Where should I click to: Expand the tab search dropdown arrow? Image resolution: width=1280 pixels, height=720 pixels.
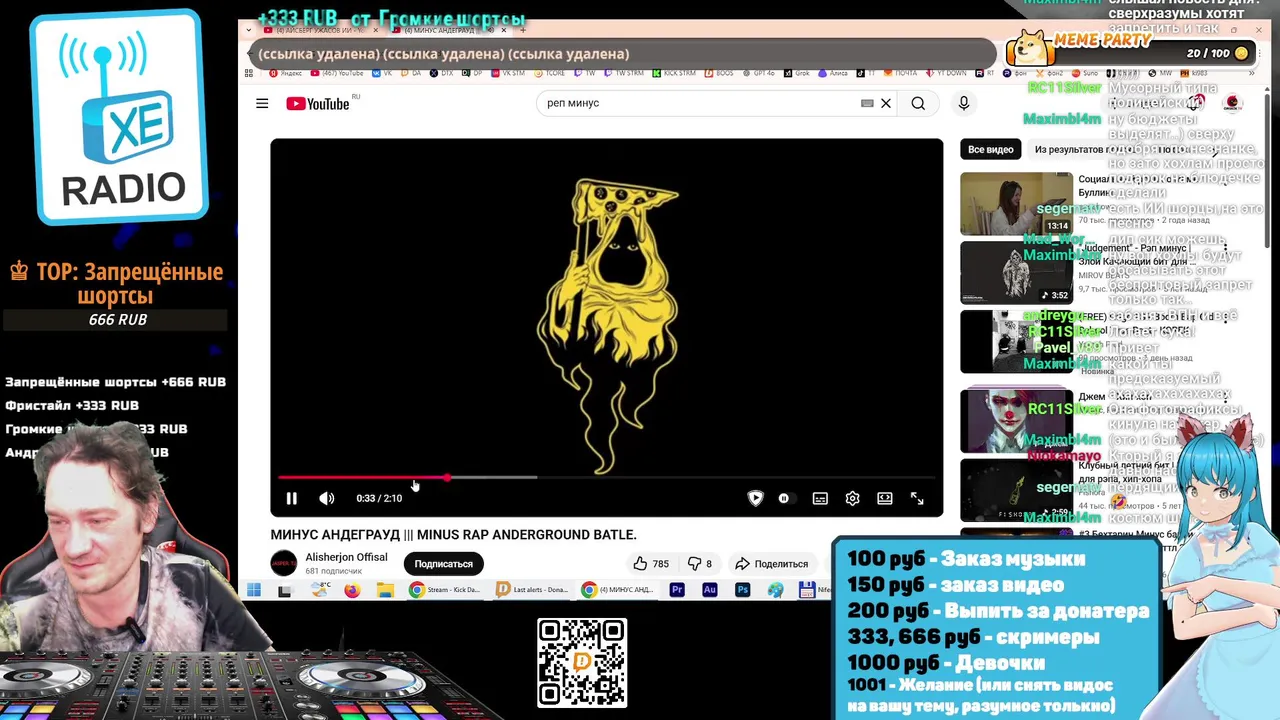tap(249, 30)
